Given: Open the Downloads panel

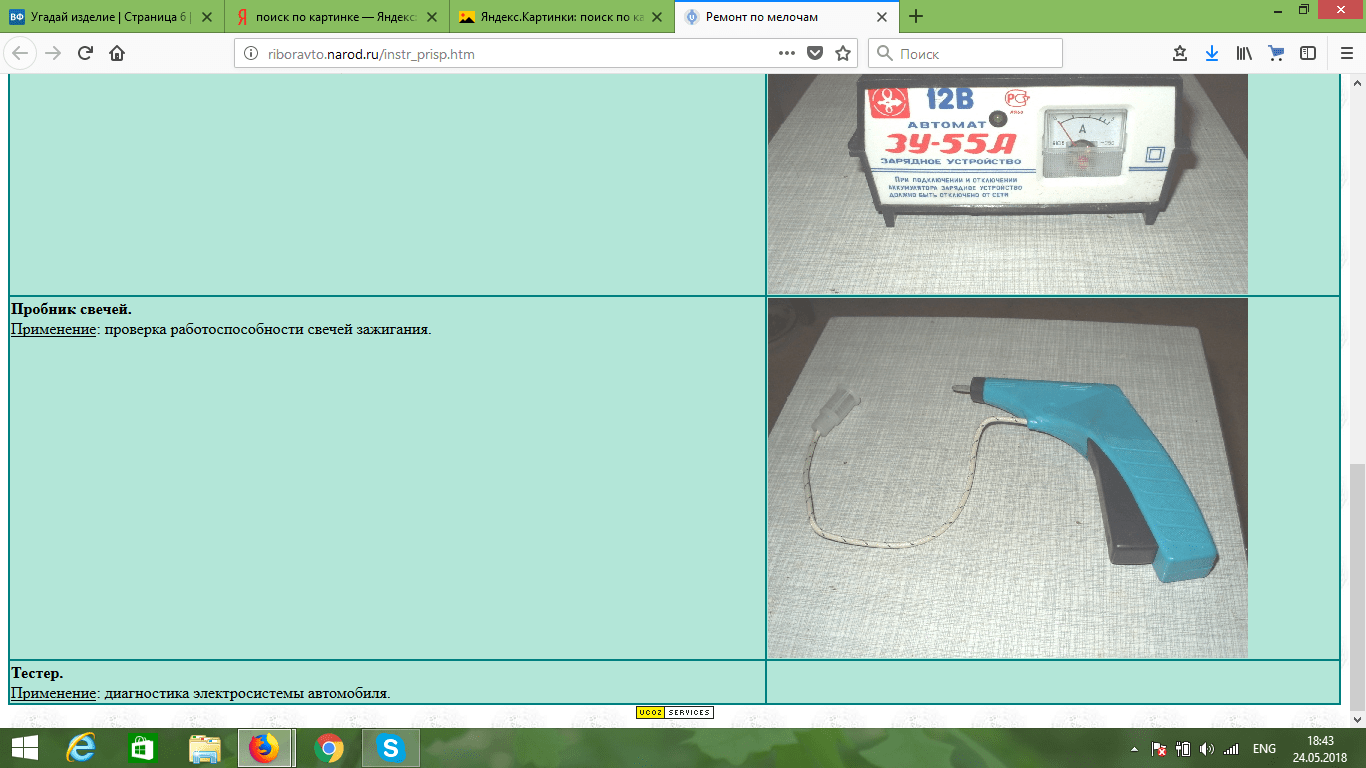Looking at the screenshot, I should (x=1212, y=54).
